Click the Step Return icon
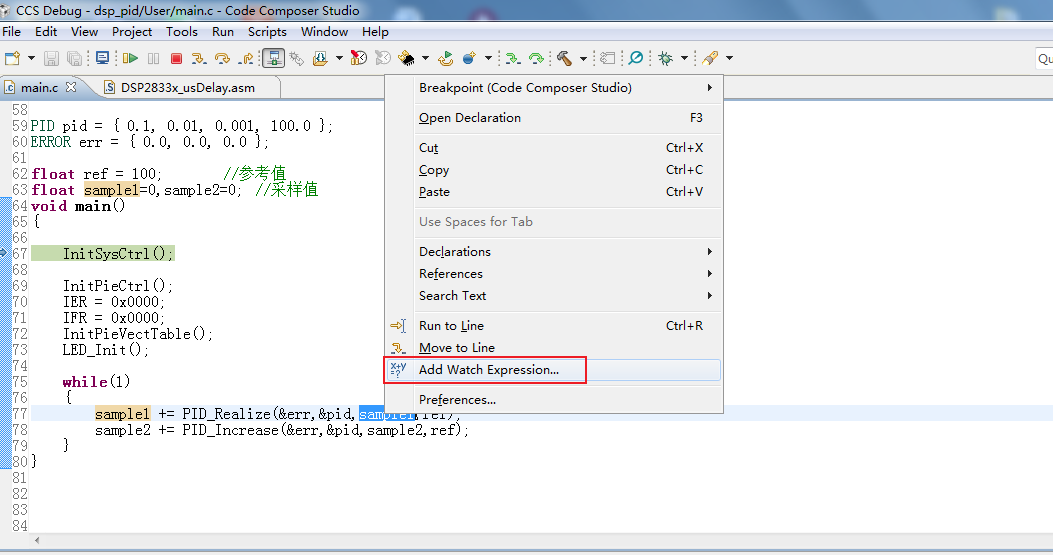The image size is (1053, 555). click(246, 58)
